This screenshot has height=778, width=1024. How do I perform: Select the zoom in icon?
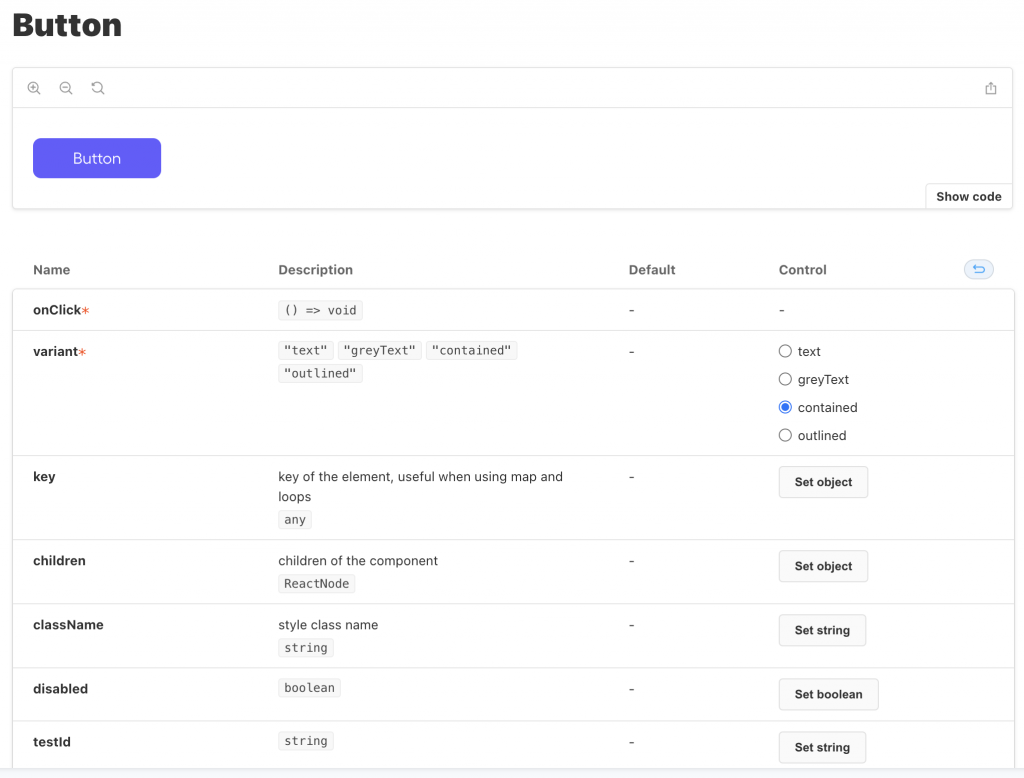pyautogui.click(x=34, y=88)
